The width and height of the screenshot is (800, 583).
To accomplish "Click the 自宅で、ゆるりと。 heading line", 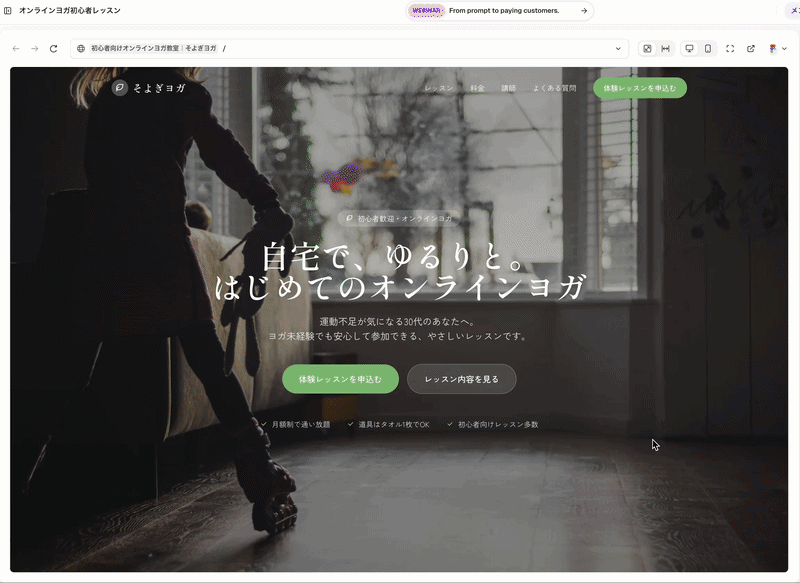I will click(394, 257).
